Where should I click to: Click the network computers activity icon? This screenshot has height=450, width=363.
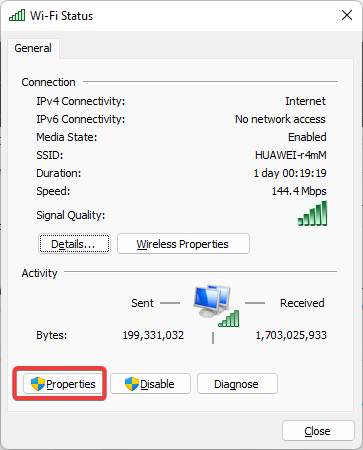click(213, 301)
